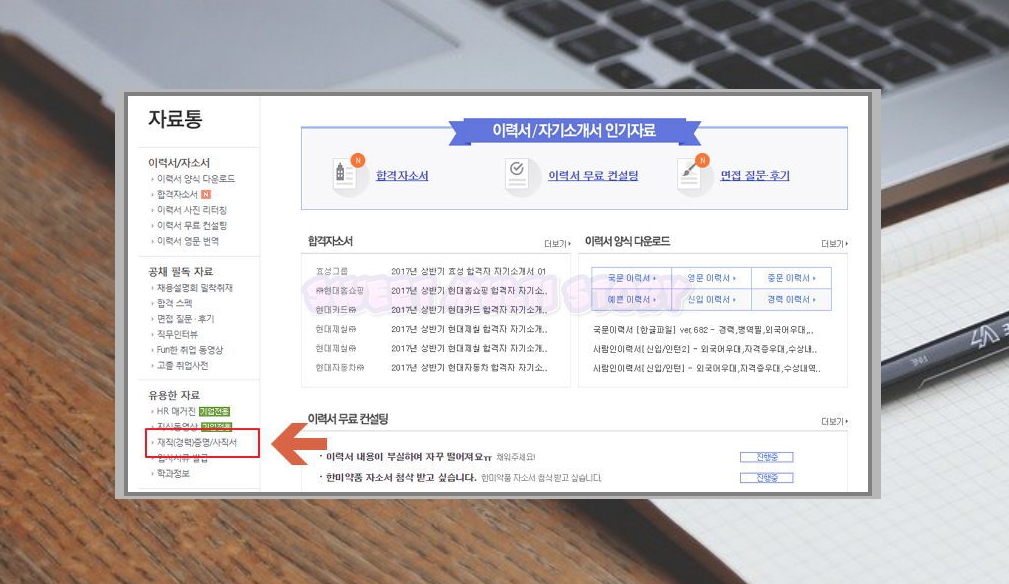Open the 현대카드 합격자 자기소개서 entry
1009x584 pixels.
pos(469,310)
